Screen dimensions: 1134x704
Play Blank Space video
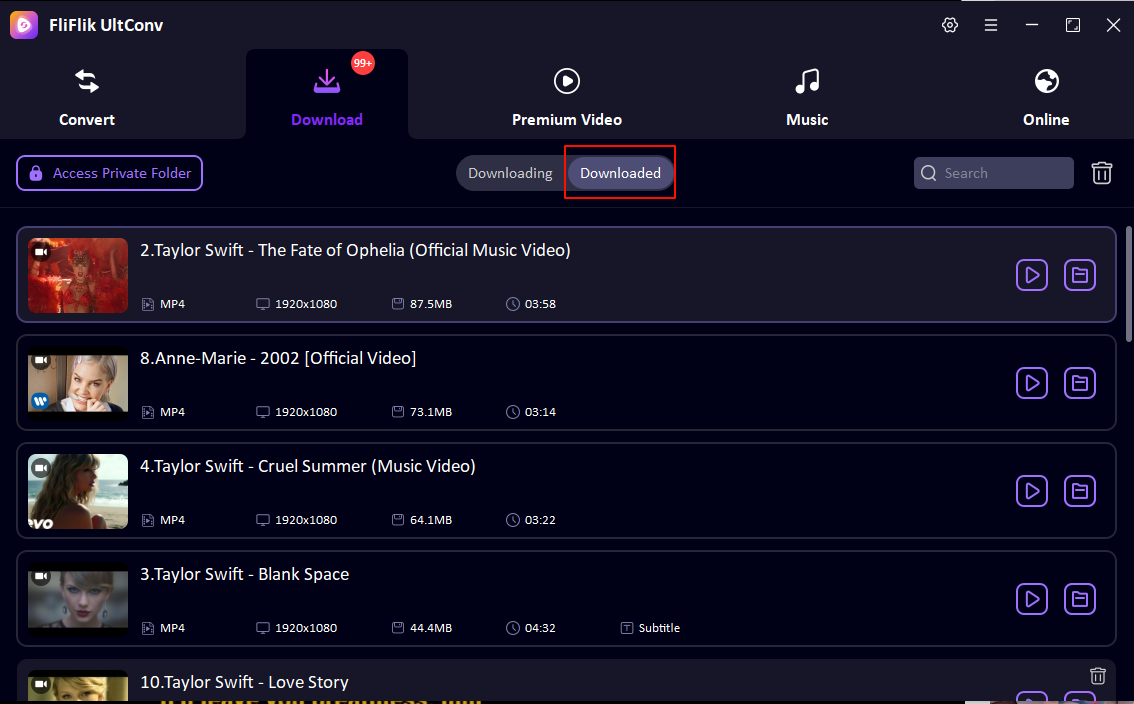1032,598
